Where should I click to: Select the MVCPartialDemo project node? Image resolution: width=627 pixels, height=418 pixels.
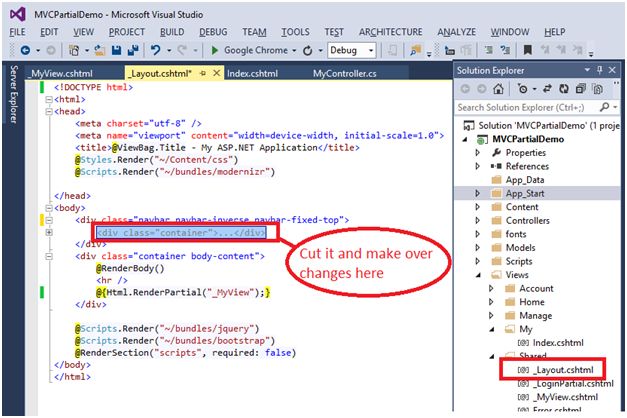pos(528,139)
